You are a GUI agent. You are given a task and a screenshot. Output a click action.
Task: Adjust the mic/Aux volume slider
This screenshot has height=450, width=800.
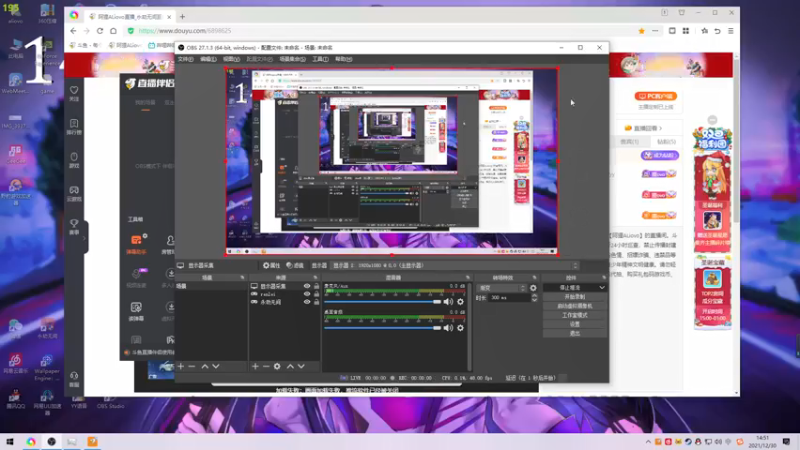coord(383,302)
